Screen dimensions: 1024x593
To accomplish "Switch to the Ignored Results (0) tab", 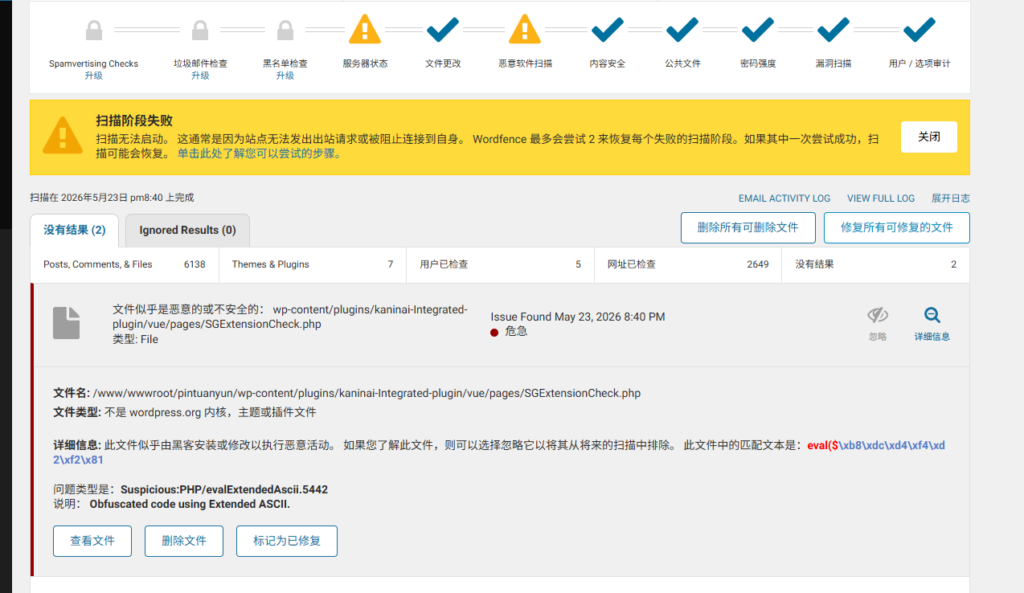I will (x=187, y=231).
